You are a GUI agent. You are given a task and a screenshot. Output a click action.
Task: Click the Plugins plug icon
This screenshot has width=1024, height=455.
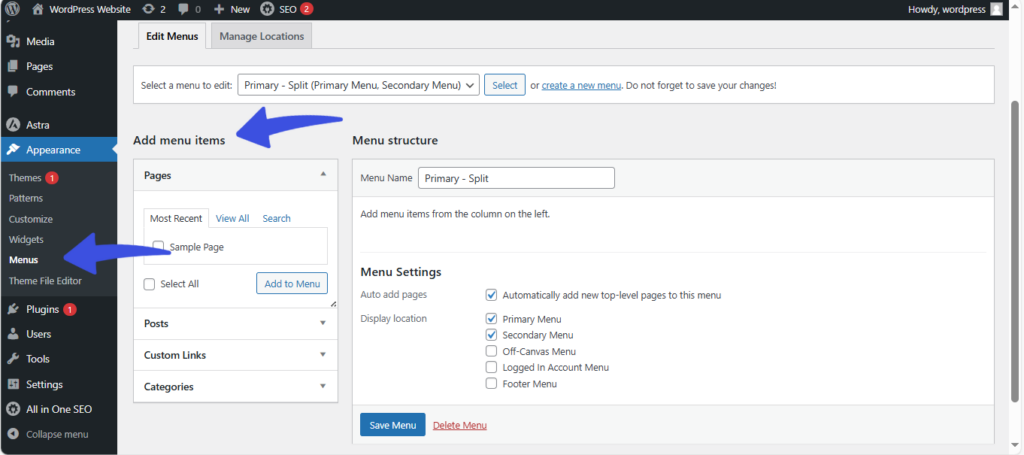coord(12,309)
